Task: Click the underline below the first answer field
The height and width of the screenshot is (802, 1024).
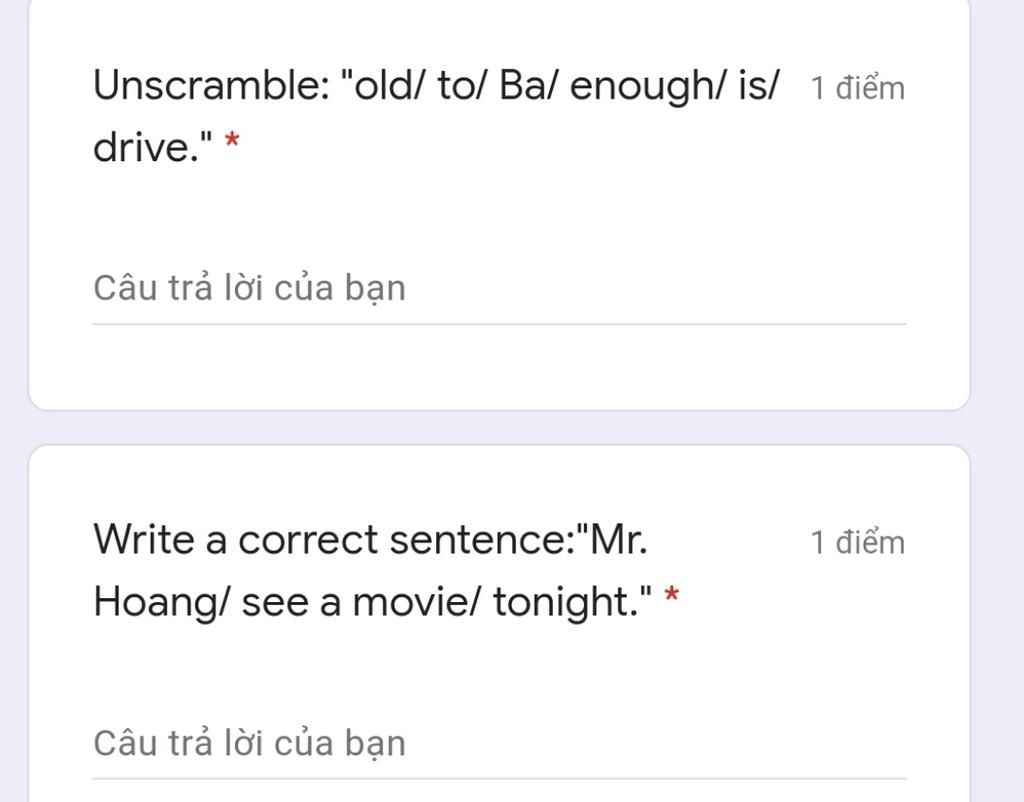Action: 499,323
